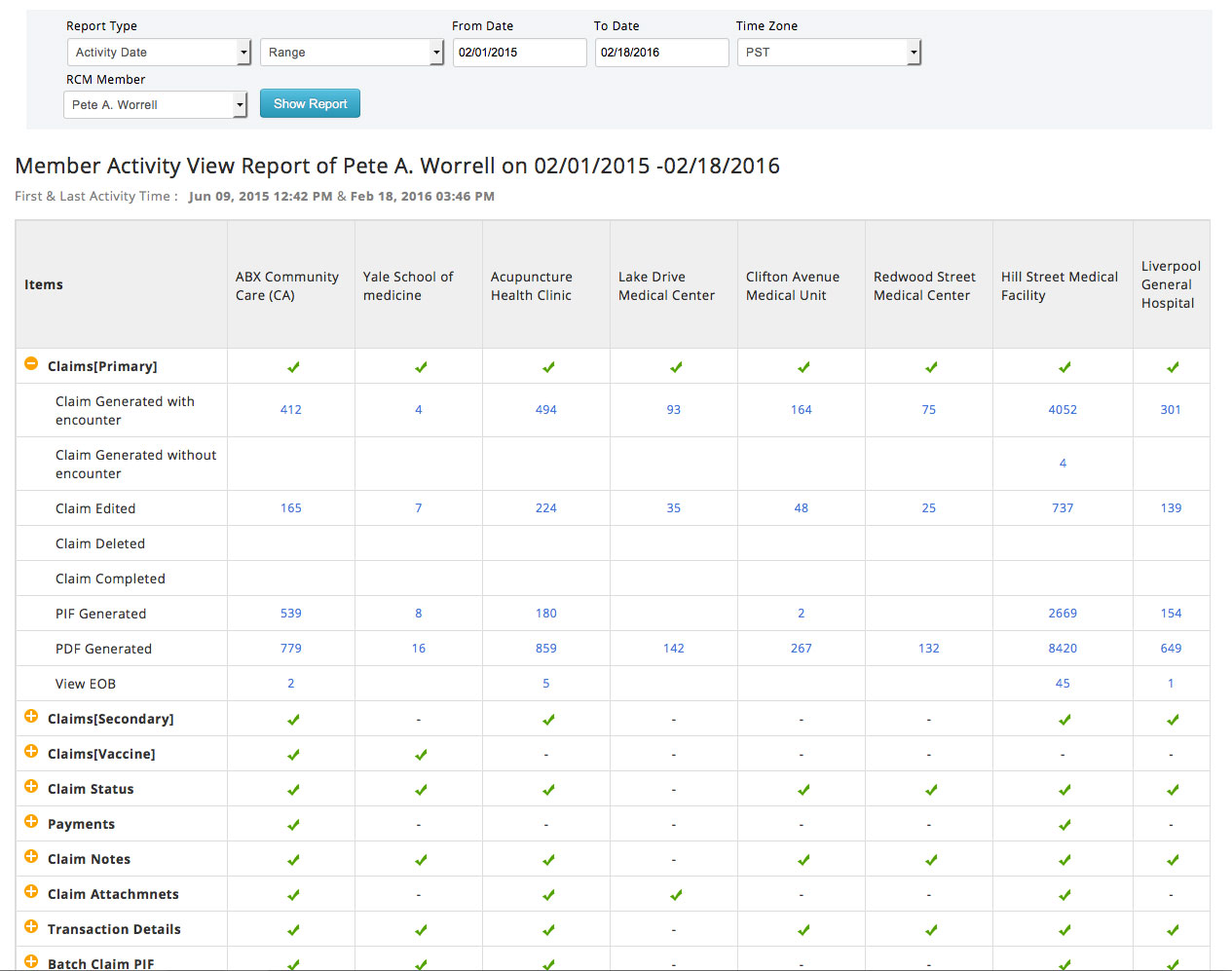Image resolution: width=1232 pixels, height=971 pixels.
Task: Click Payments checkmark under Hill Street Medical
Action: click(1064, 825)
